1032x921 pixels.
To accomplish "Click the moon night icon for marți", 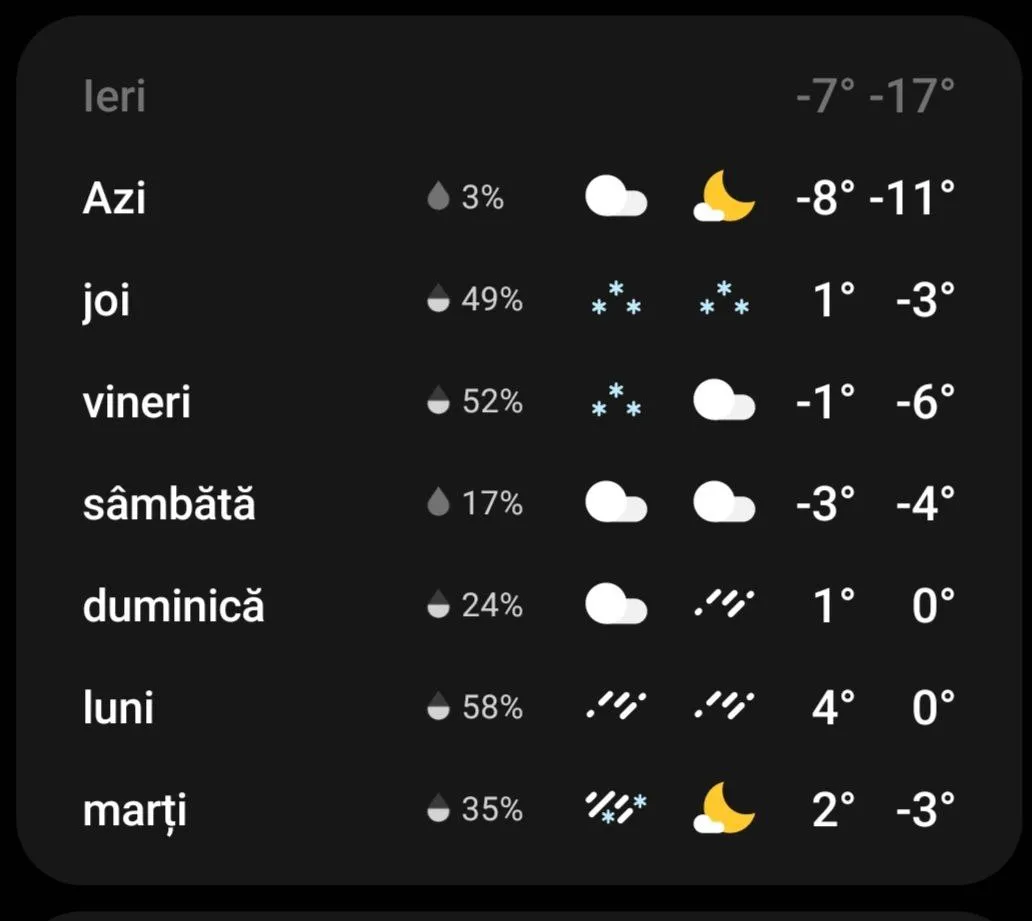I will [724, 808].
